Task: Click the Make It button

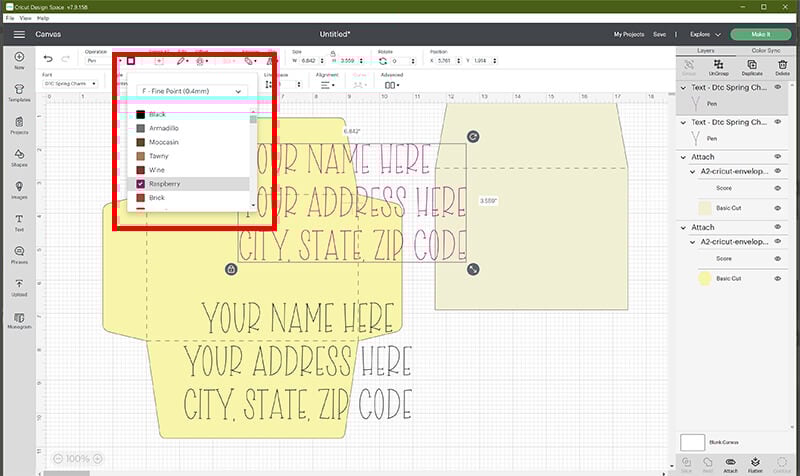Action: point(761,34)
